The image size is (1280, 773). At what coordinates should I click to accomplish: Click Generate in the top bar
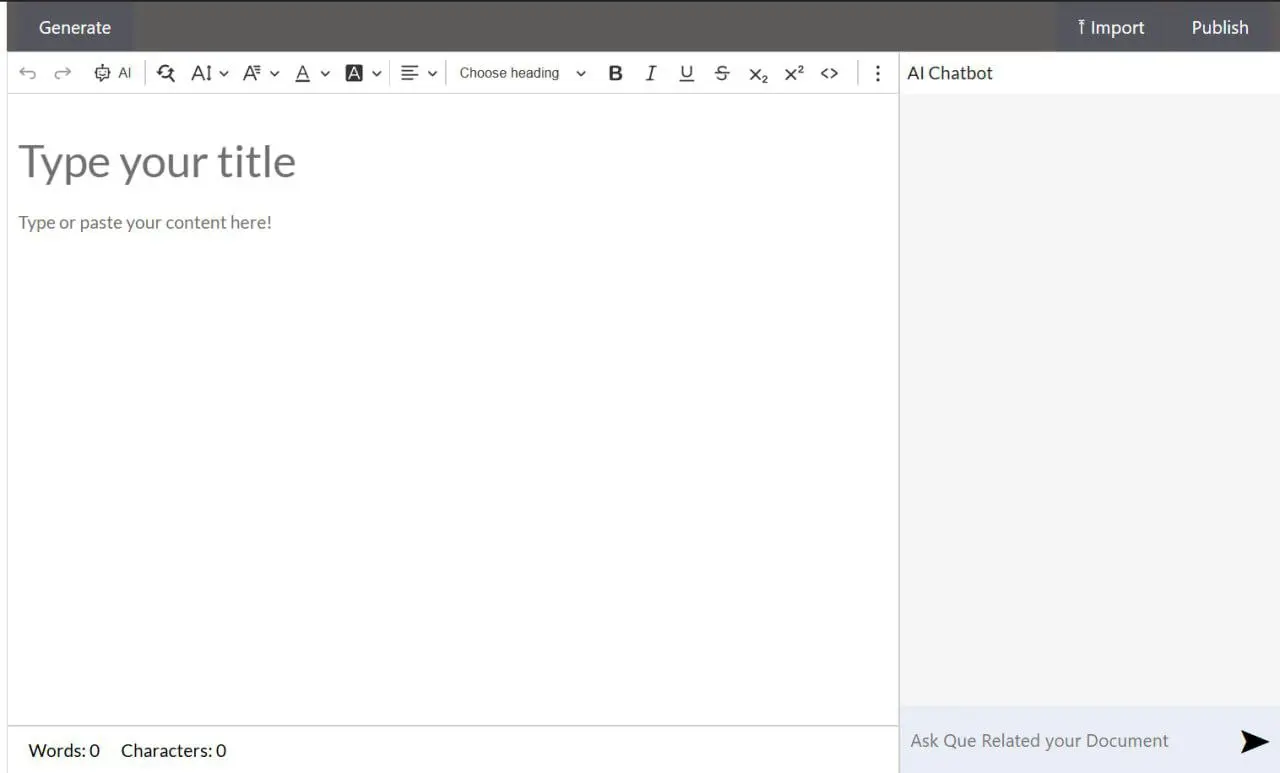[x=74, y=27]
